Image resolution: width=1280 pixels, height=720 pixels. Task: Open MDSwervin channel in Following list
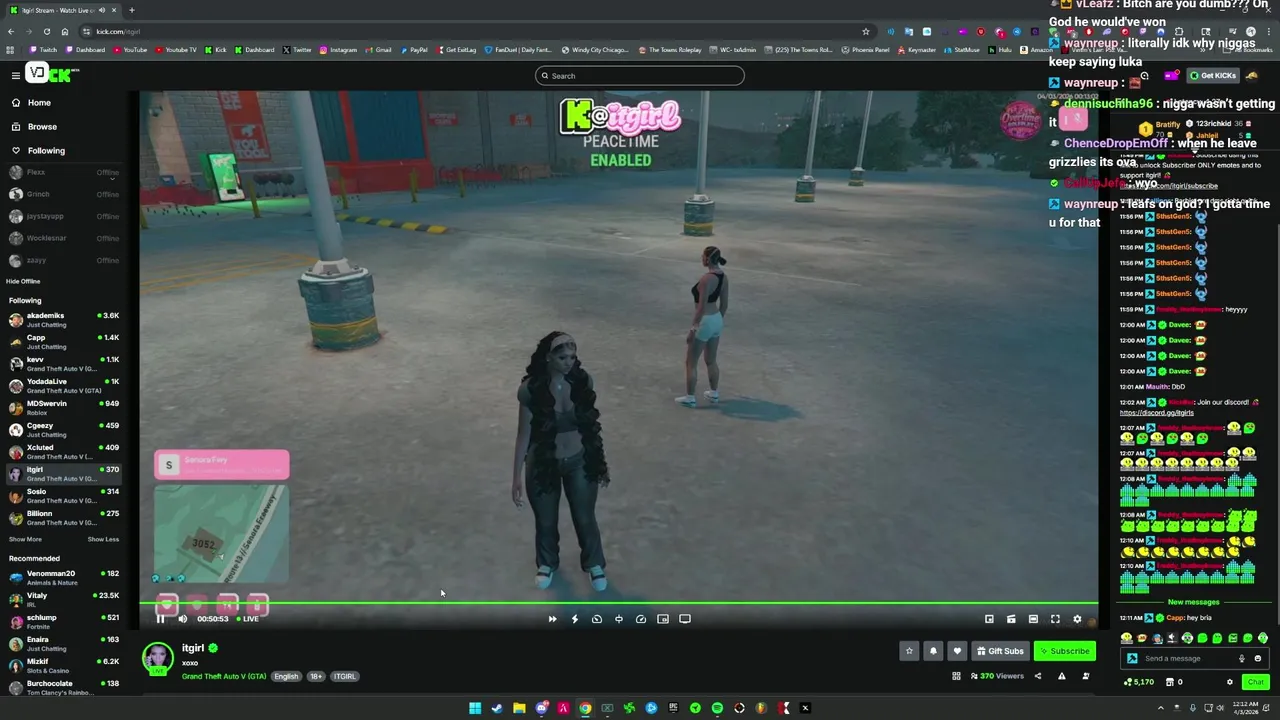62,408
